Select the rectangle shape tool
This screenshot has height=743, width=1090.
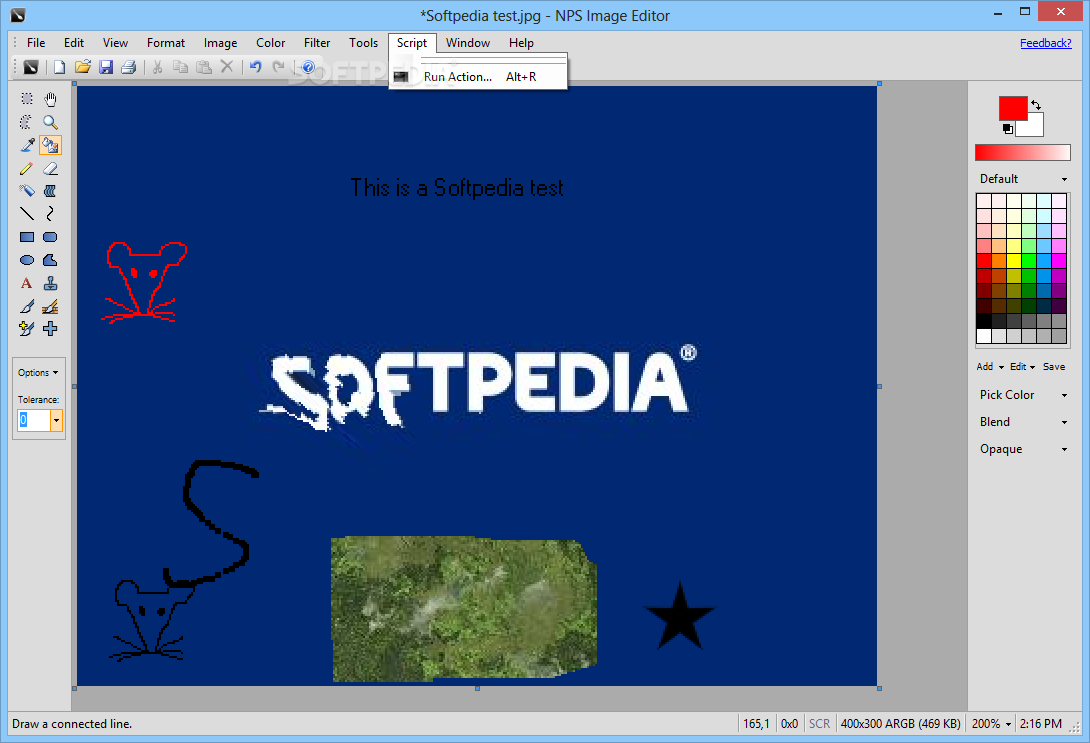(x=26, y=237)
